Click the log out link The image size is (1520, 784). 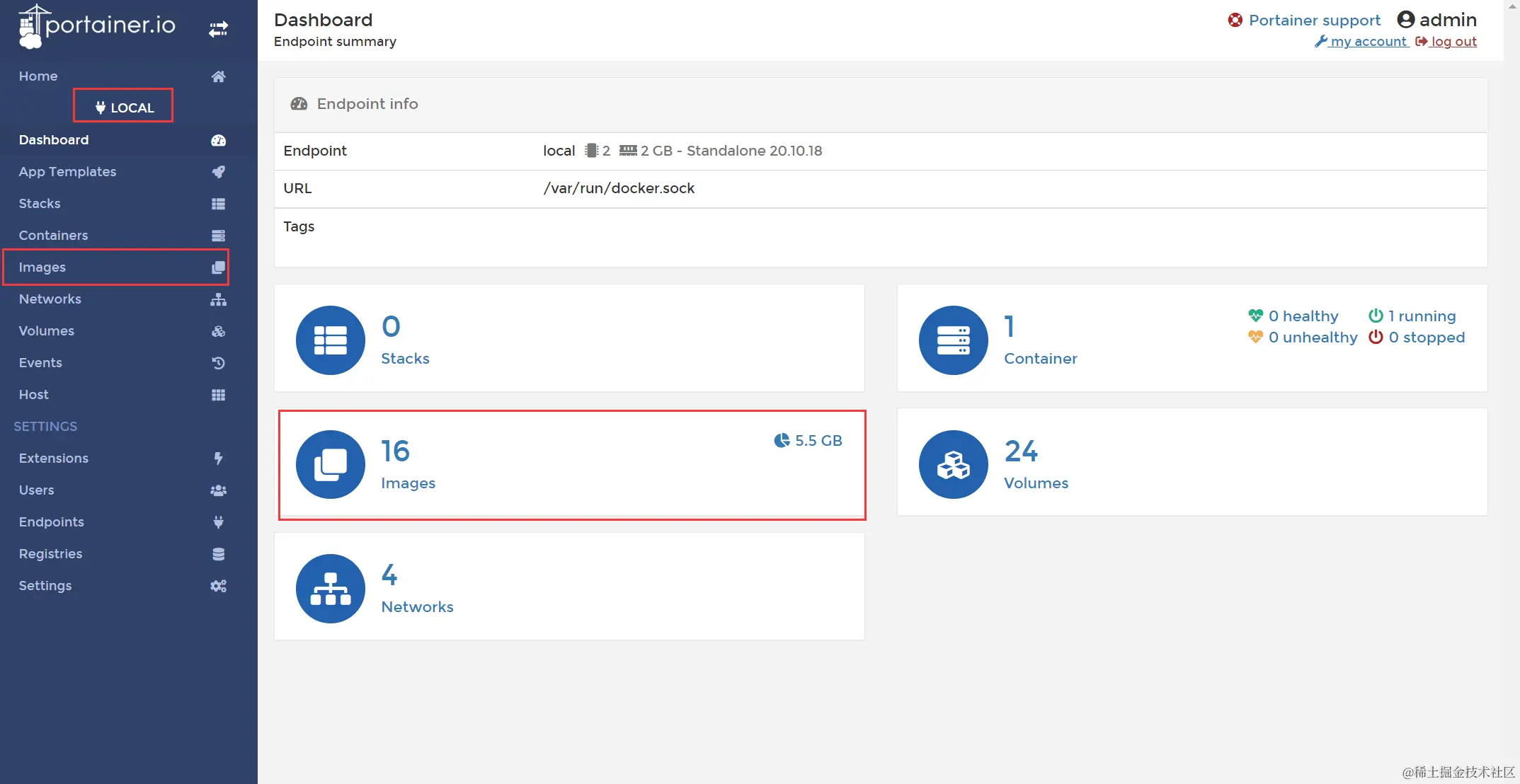click(1453, 42)
